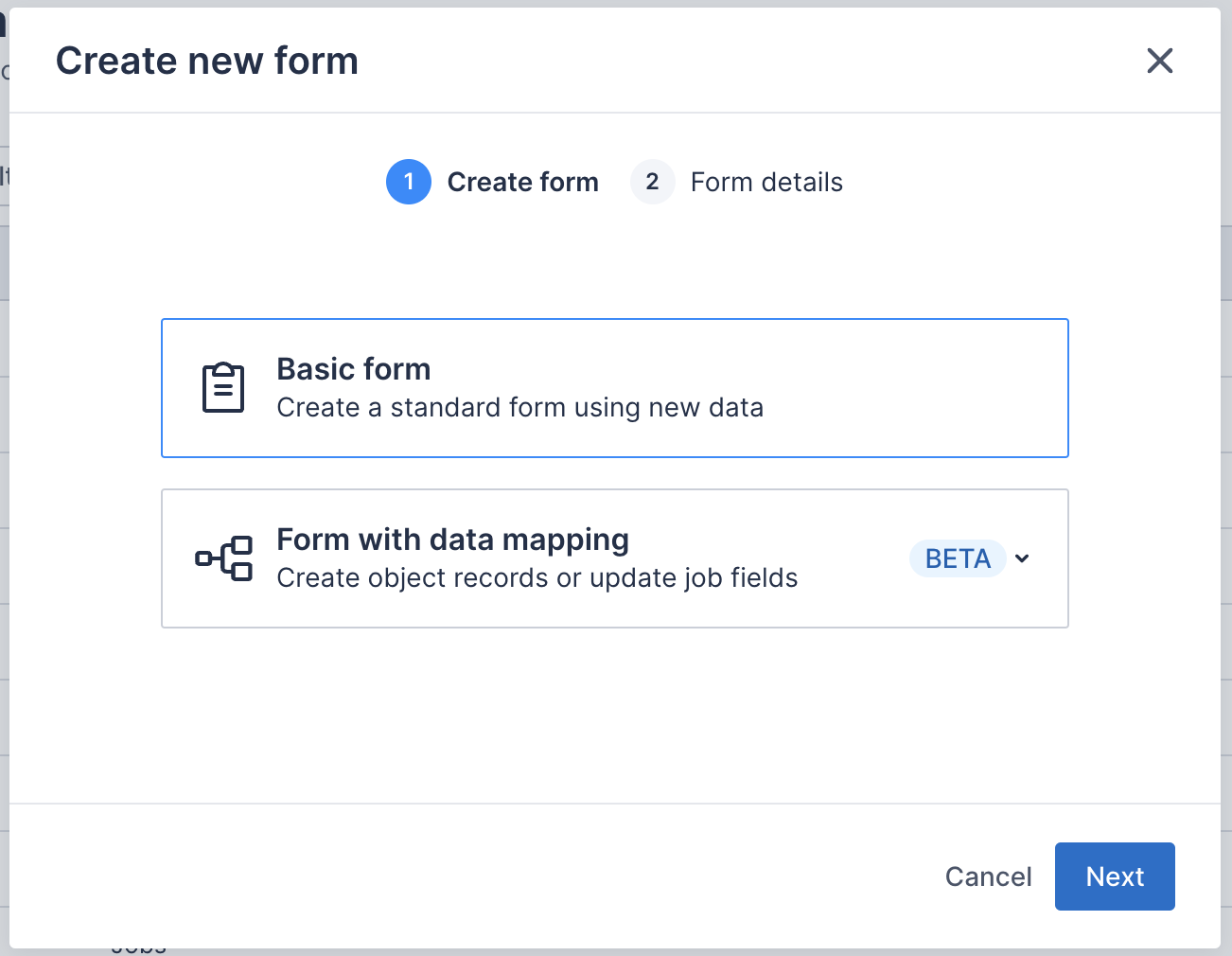
Task: Click 'Create object records or update job fields' text
Action: pyautogui.click(x=537, y=578)
